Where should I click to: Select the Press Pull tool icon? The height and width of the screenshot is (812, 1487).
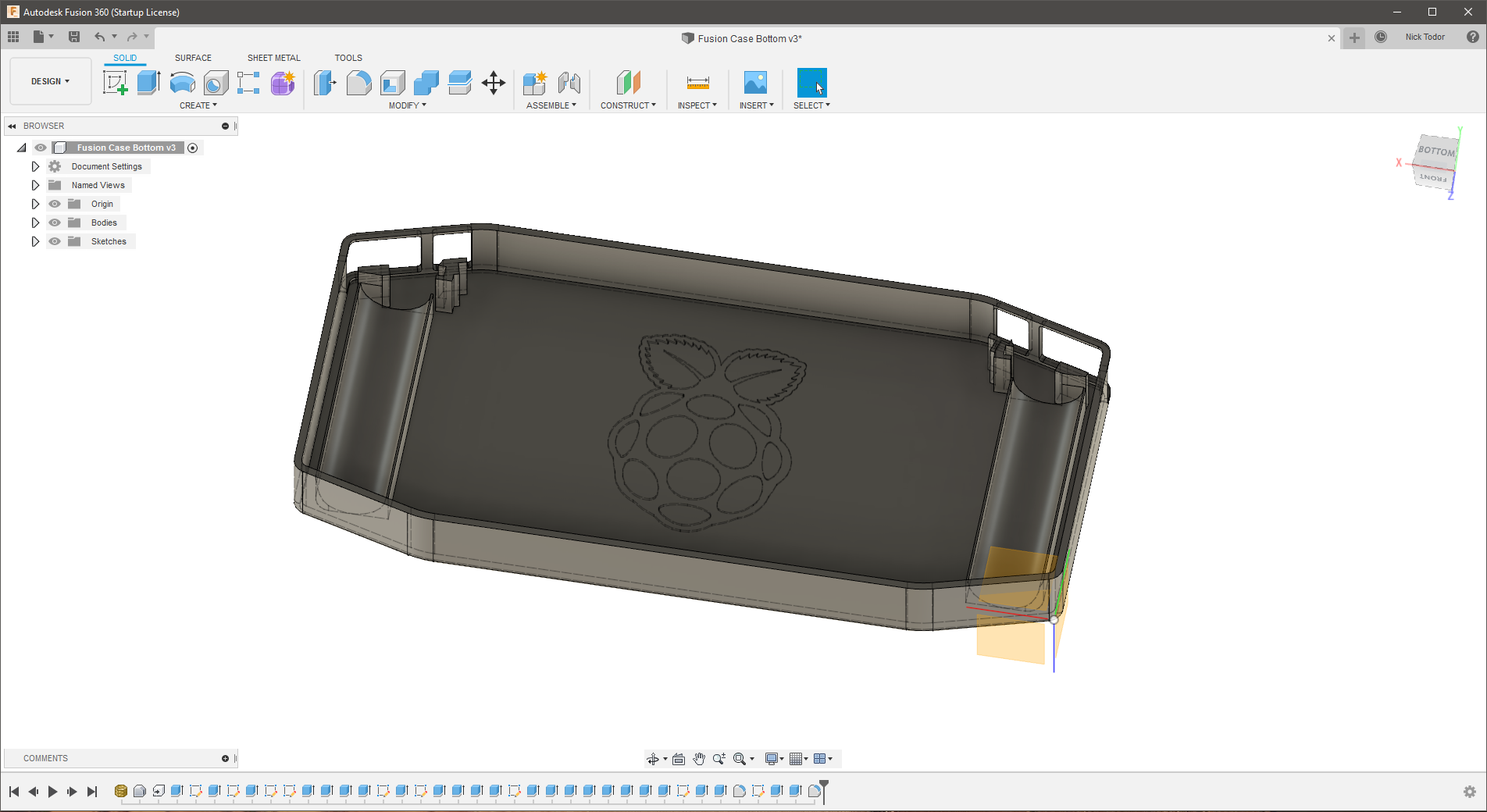click(325, 83)
